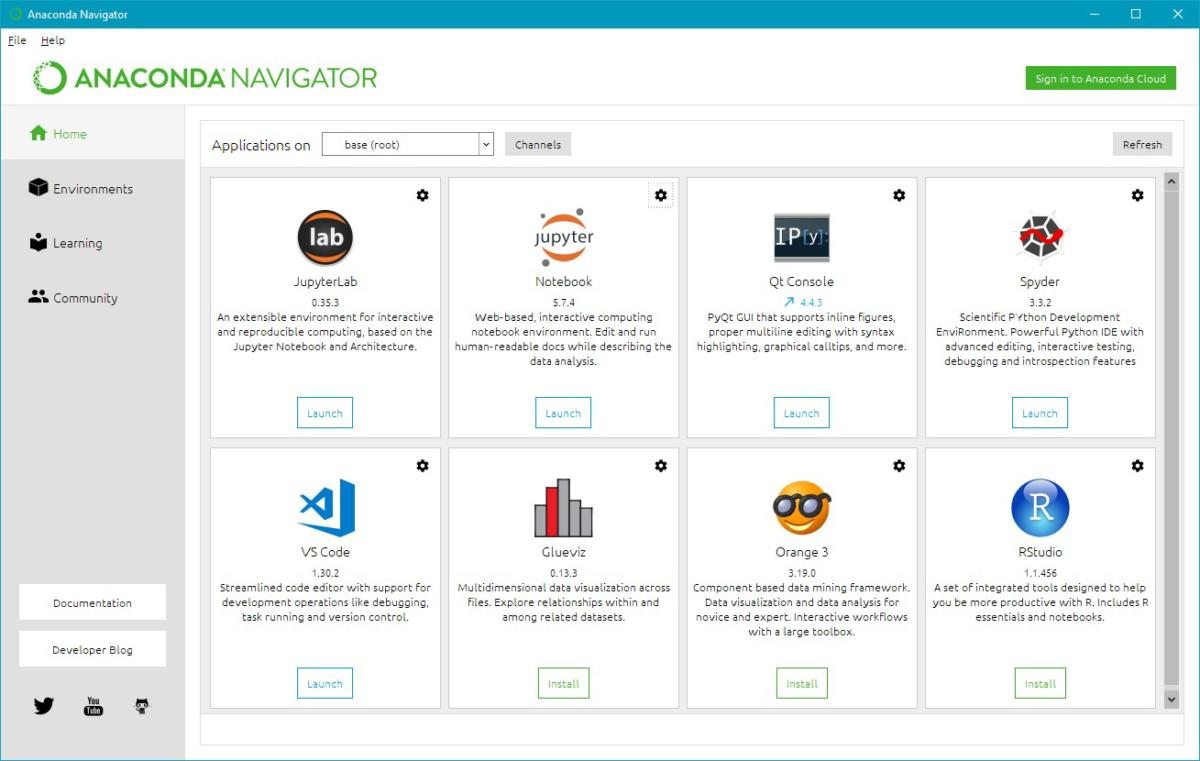Go to Home in the sidebar
1200x761 pixels.
pos(93,133)
